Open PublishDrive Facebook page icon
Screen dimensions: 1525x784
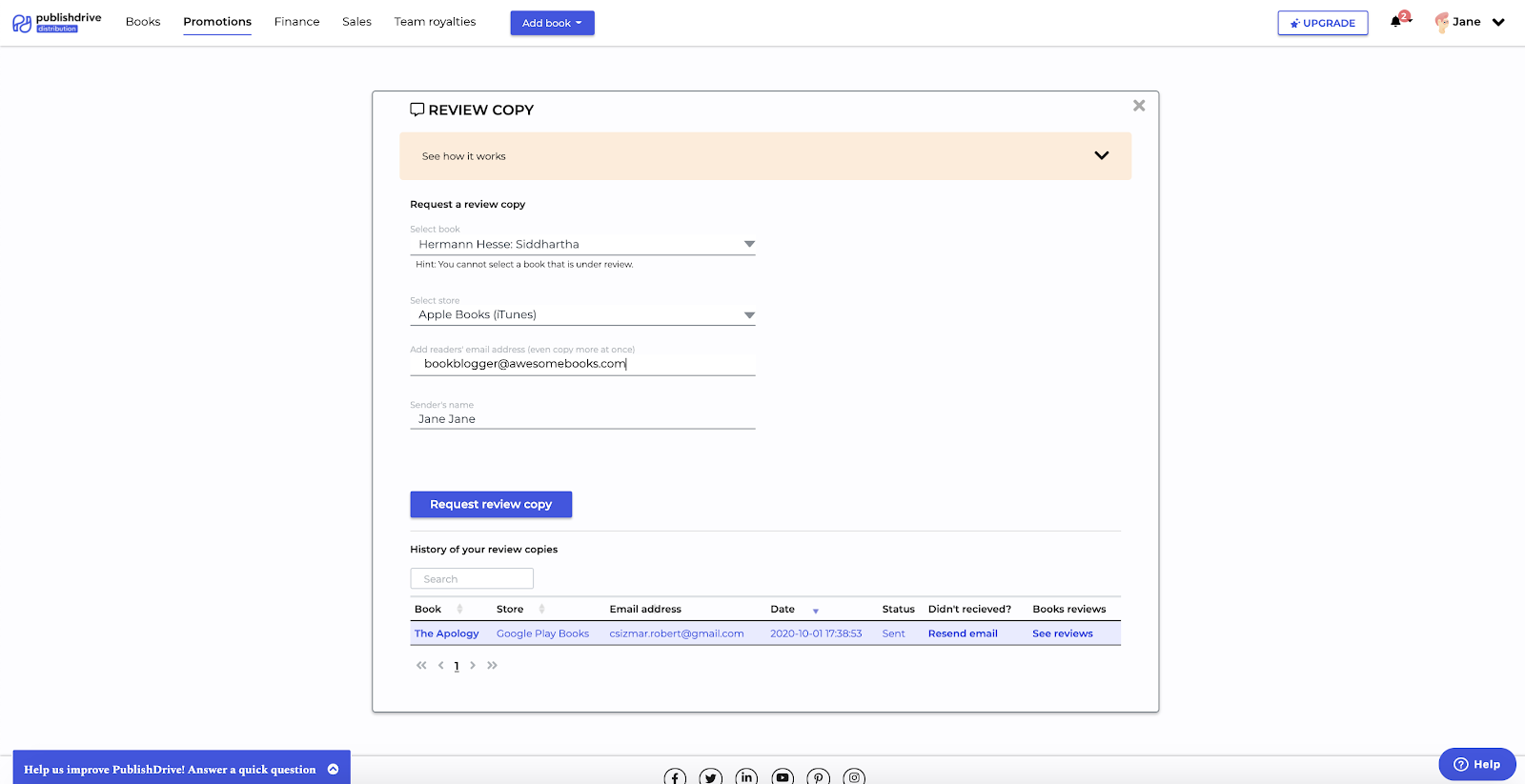coord(675,777)
